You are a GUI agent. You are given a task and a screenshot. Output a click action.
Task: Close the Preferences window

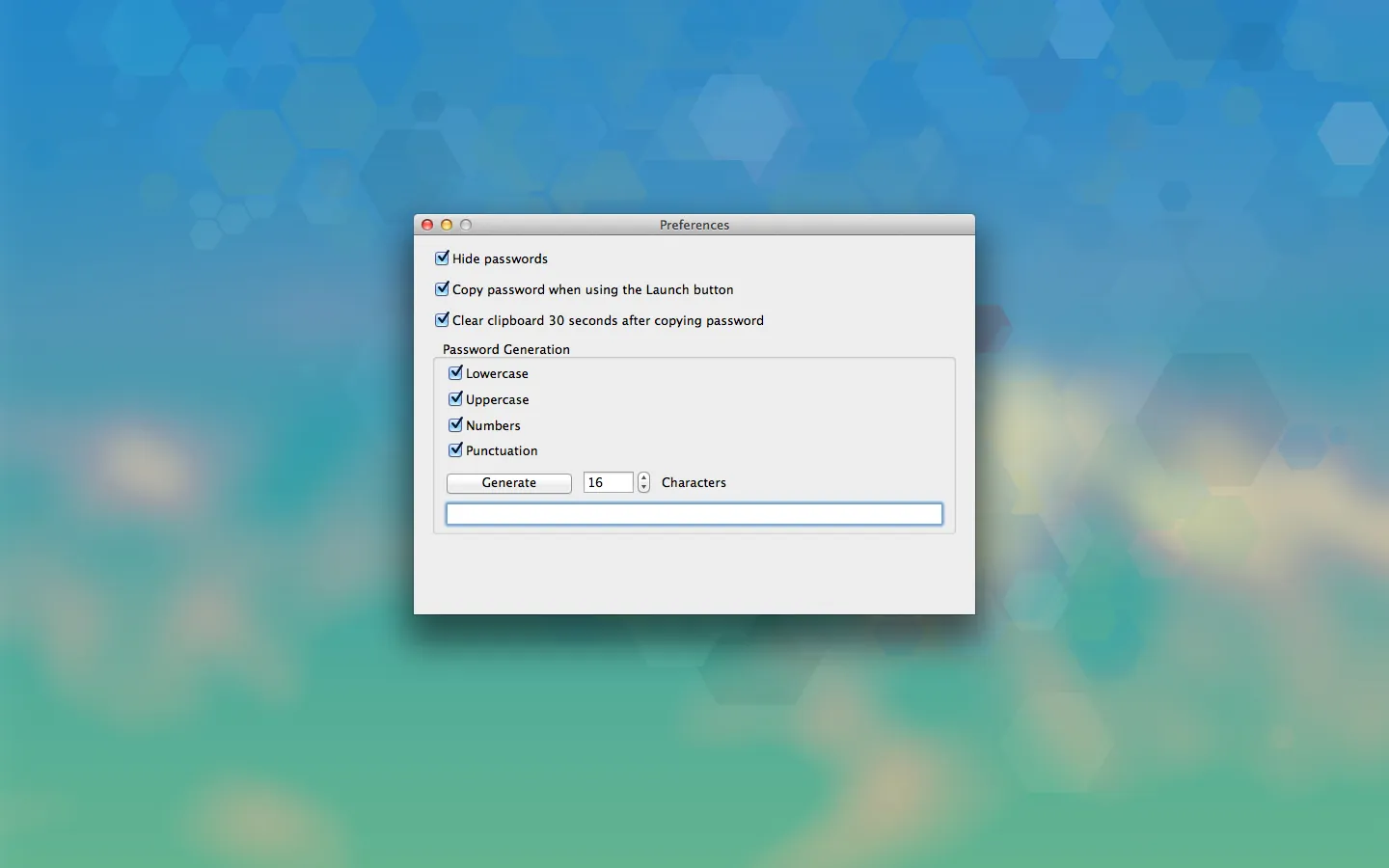(x=427, y=225)
